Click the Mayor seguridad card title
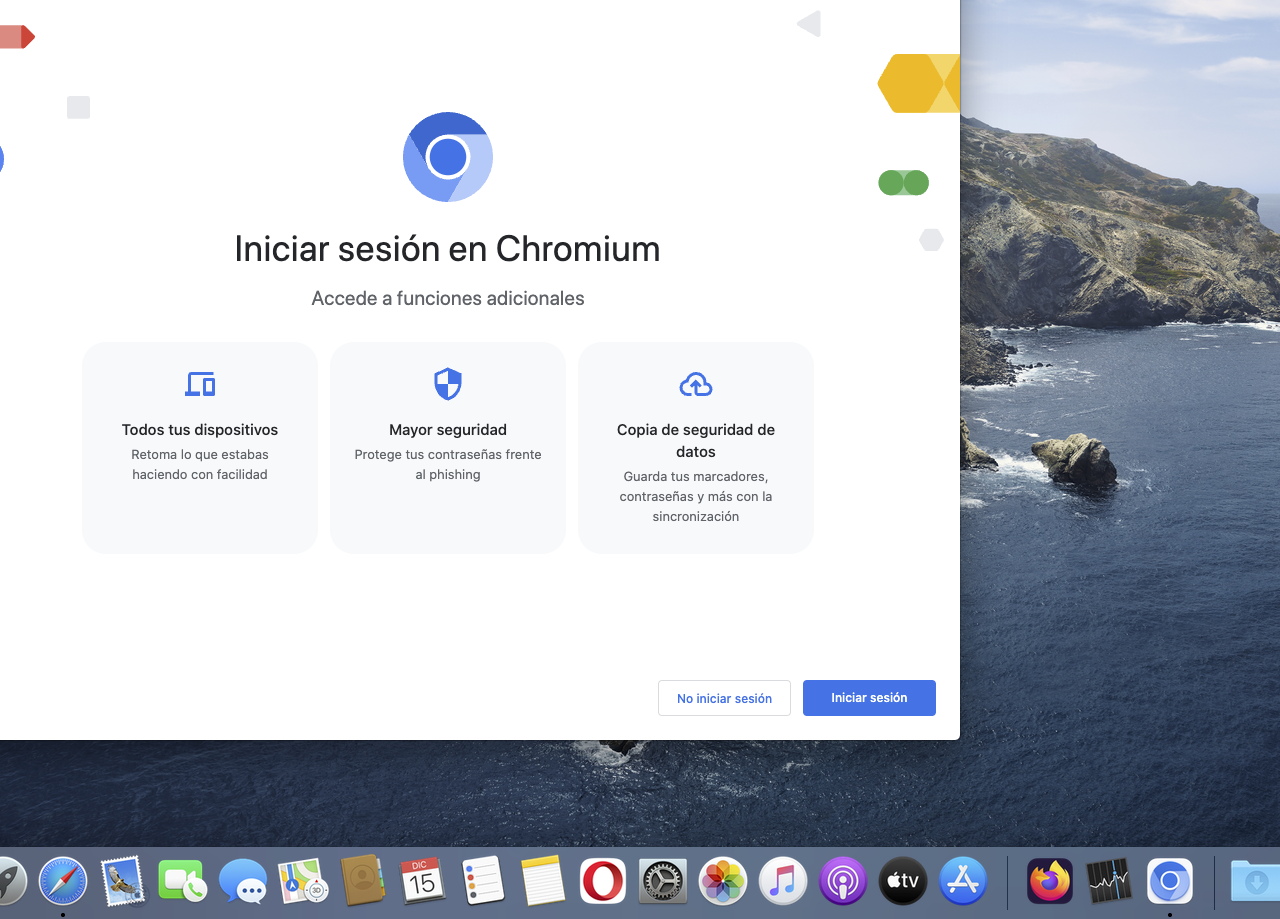The height and width of the screenshot is (919, 1280). coord(448,430)
